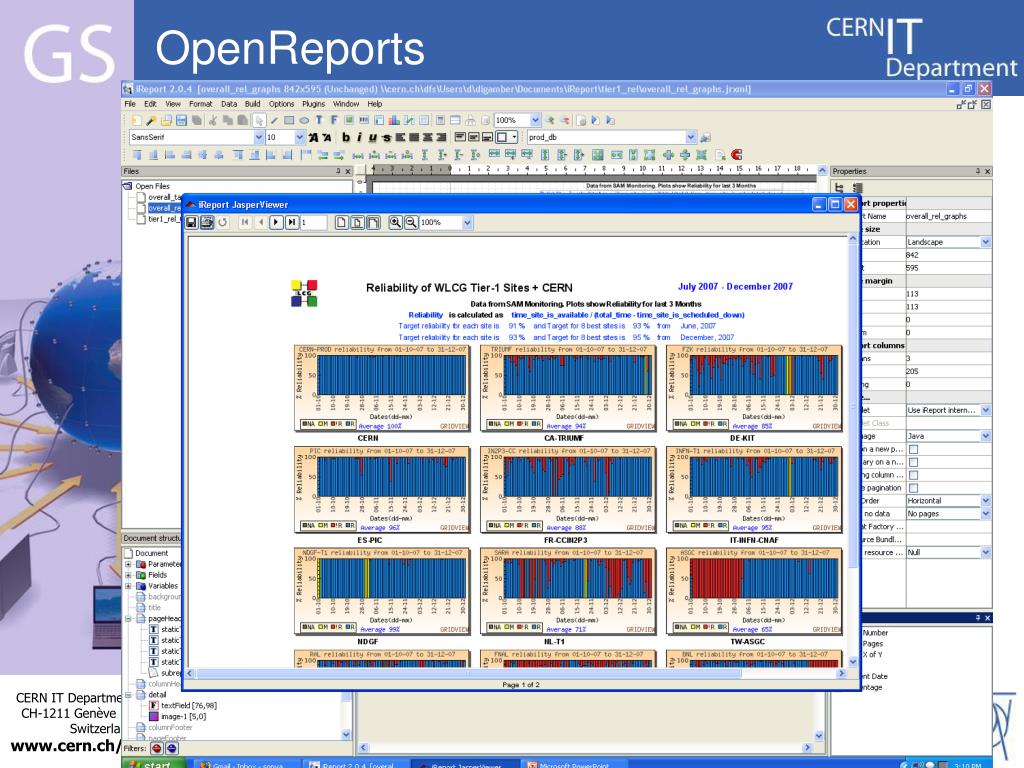Toggle the 'ary on a n...' checkbox
Image resolution: width=1024 pixels, height=768 pixels.
[x=914, y=462]
